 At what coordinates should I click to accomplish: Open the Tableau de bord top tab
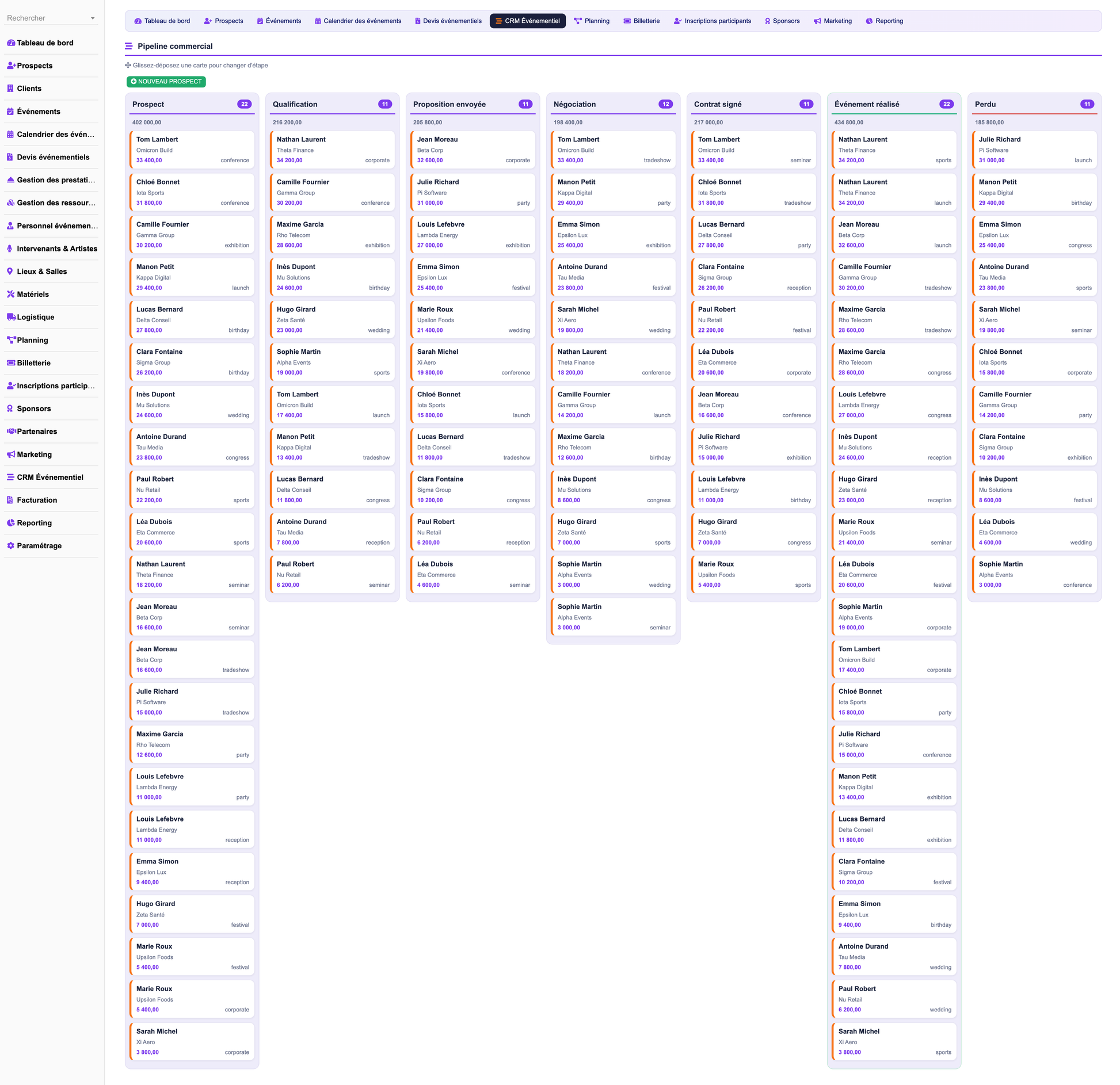[162, 21]
